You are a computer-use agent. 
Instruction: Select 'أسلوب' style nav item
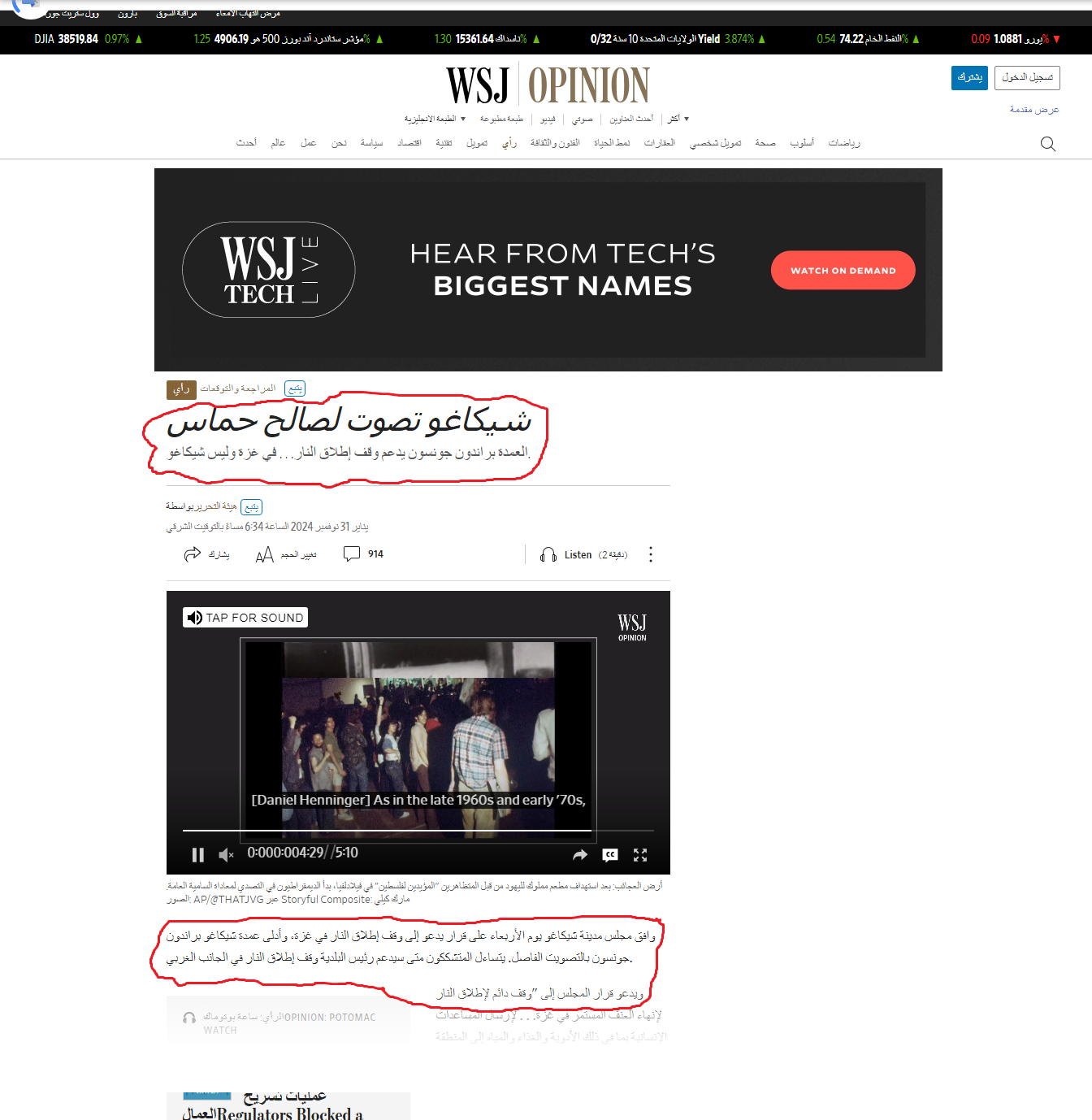(x=802, y=143)
